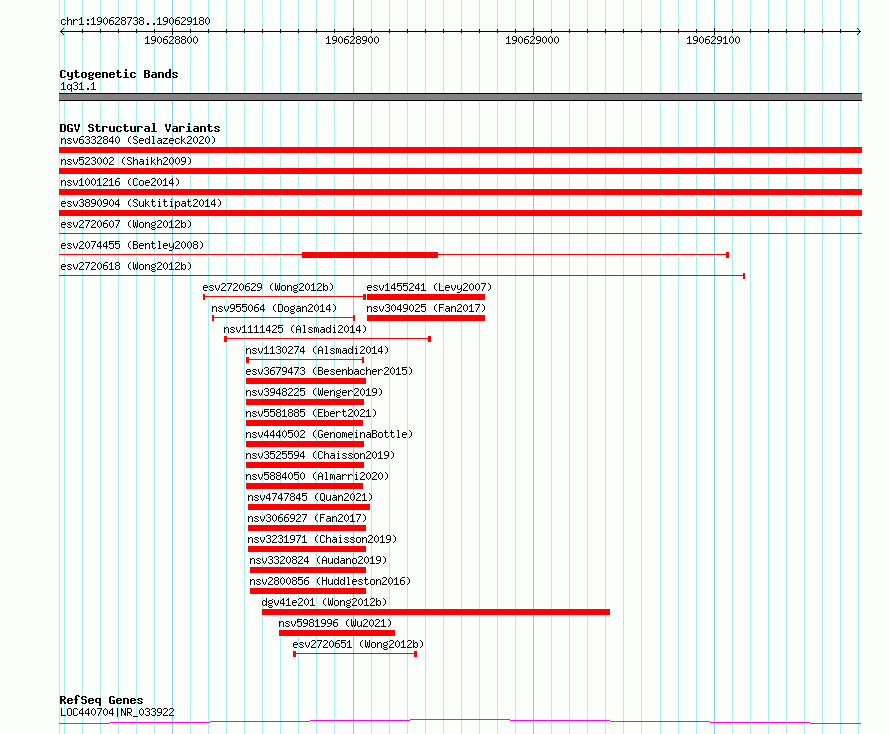Click the thick red bar of esv2074455

pos(370,255)
